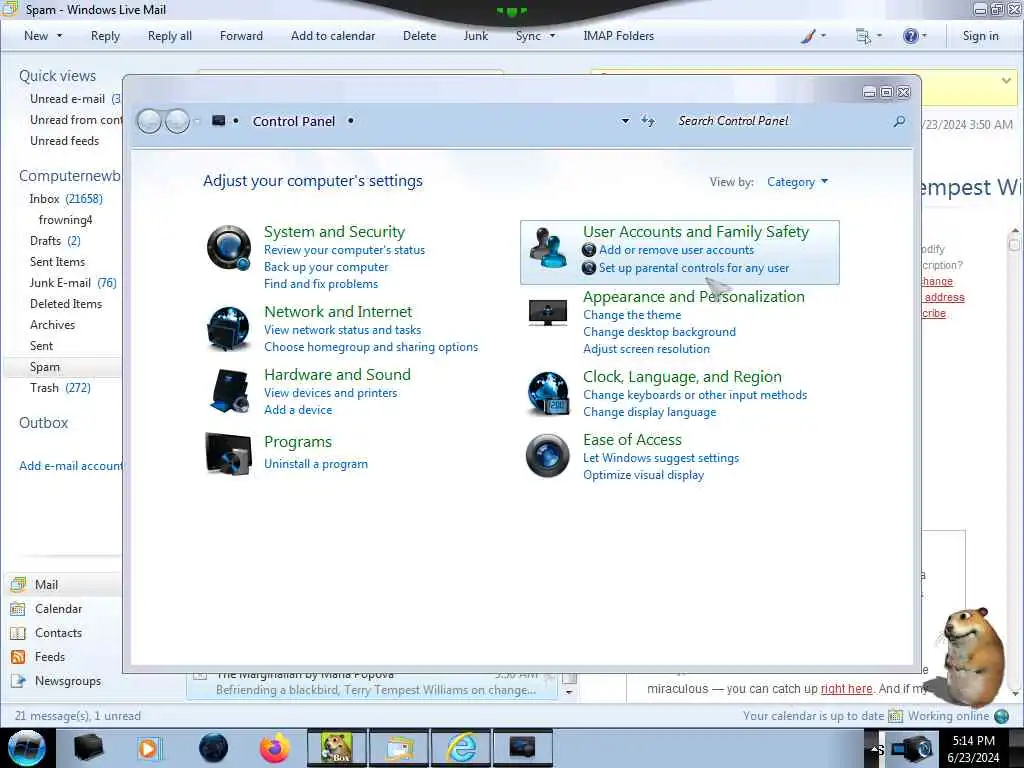The height and width of the screenshot is (768, 1024).
Task: Click Forward in Mail toolbar
Action: [x=241, y=36]
